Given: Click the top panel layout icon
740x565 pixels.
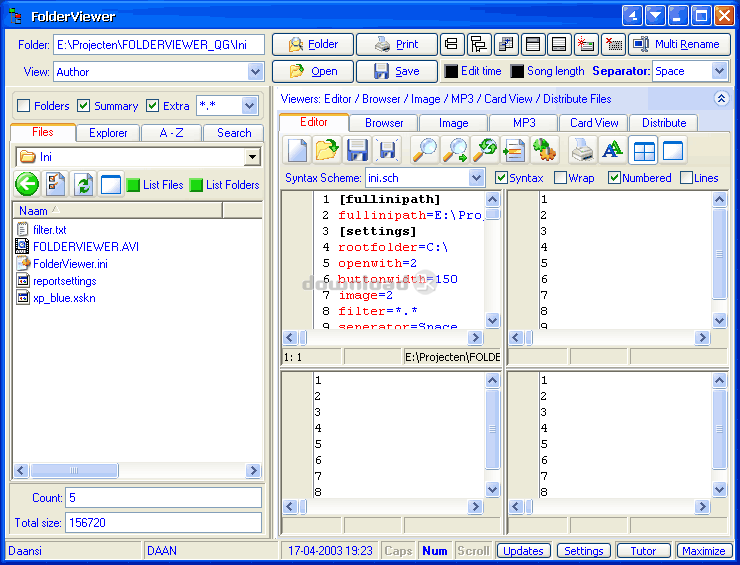Looking at the screenshot, I should (x=533, y=44).
